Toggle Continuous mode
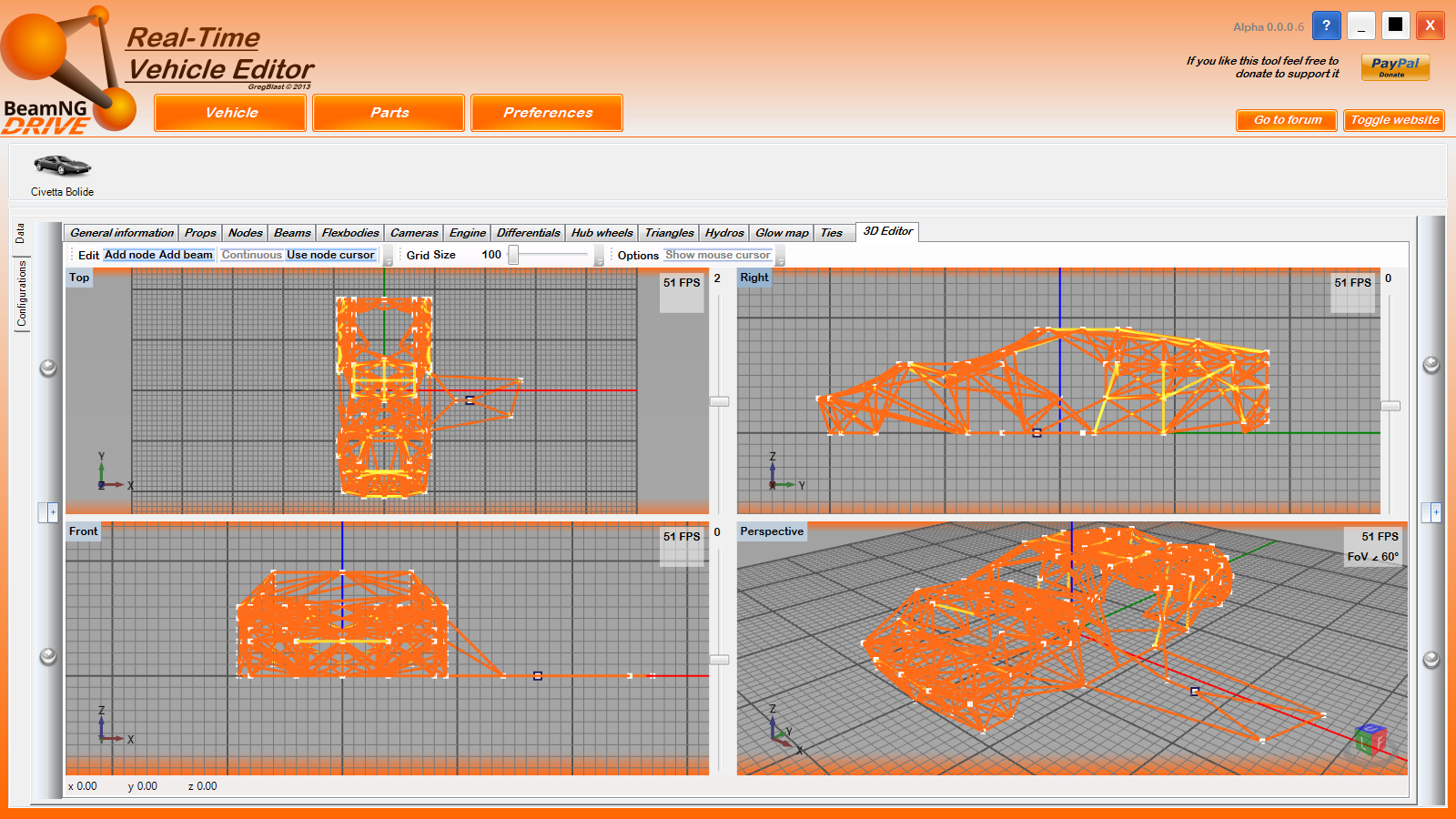This screenshot has width=1456, height=819. [252, 255]
